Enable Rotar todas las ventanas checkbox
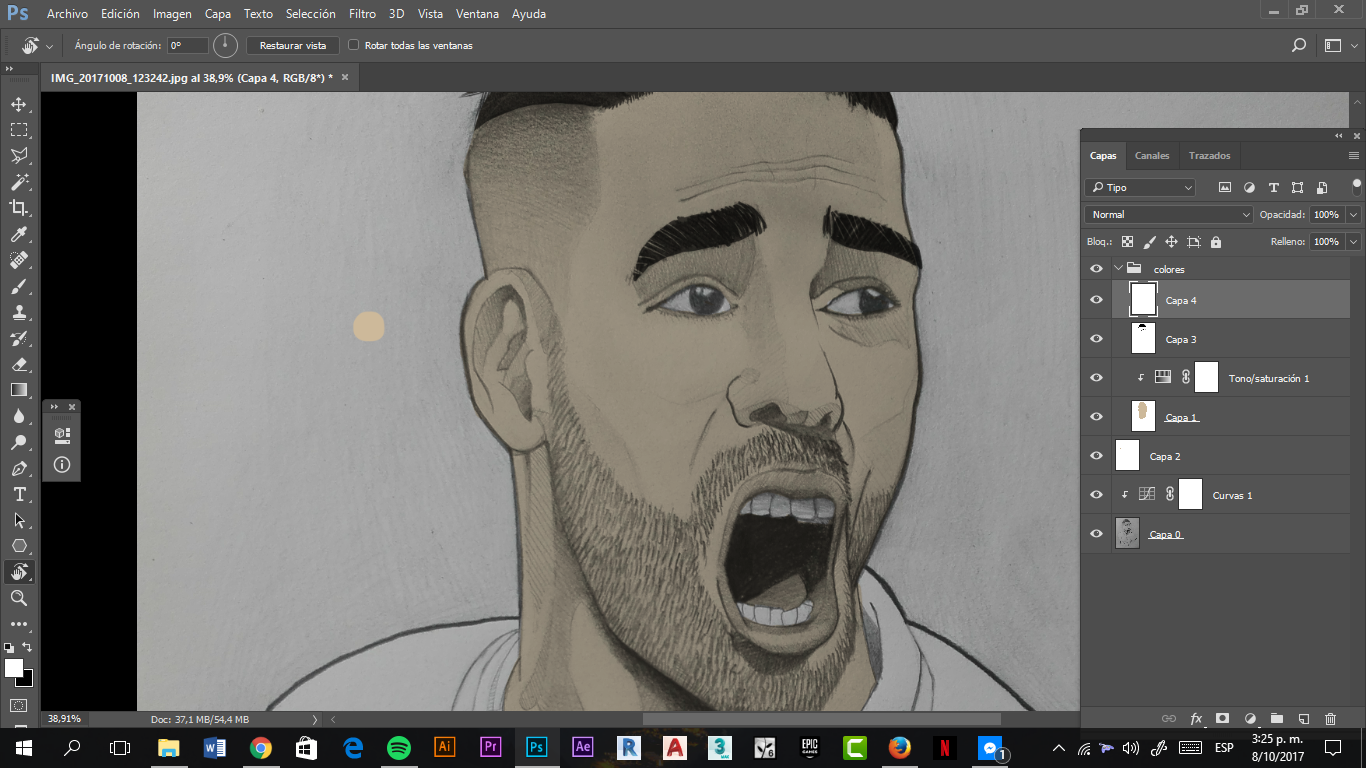This screenshot has height=768, width=1366. point(353,45)
